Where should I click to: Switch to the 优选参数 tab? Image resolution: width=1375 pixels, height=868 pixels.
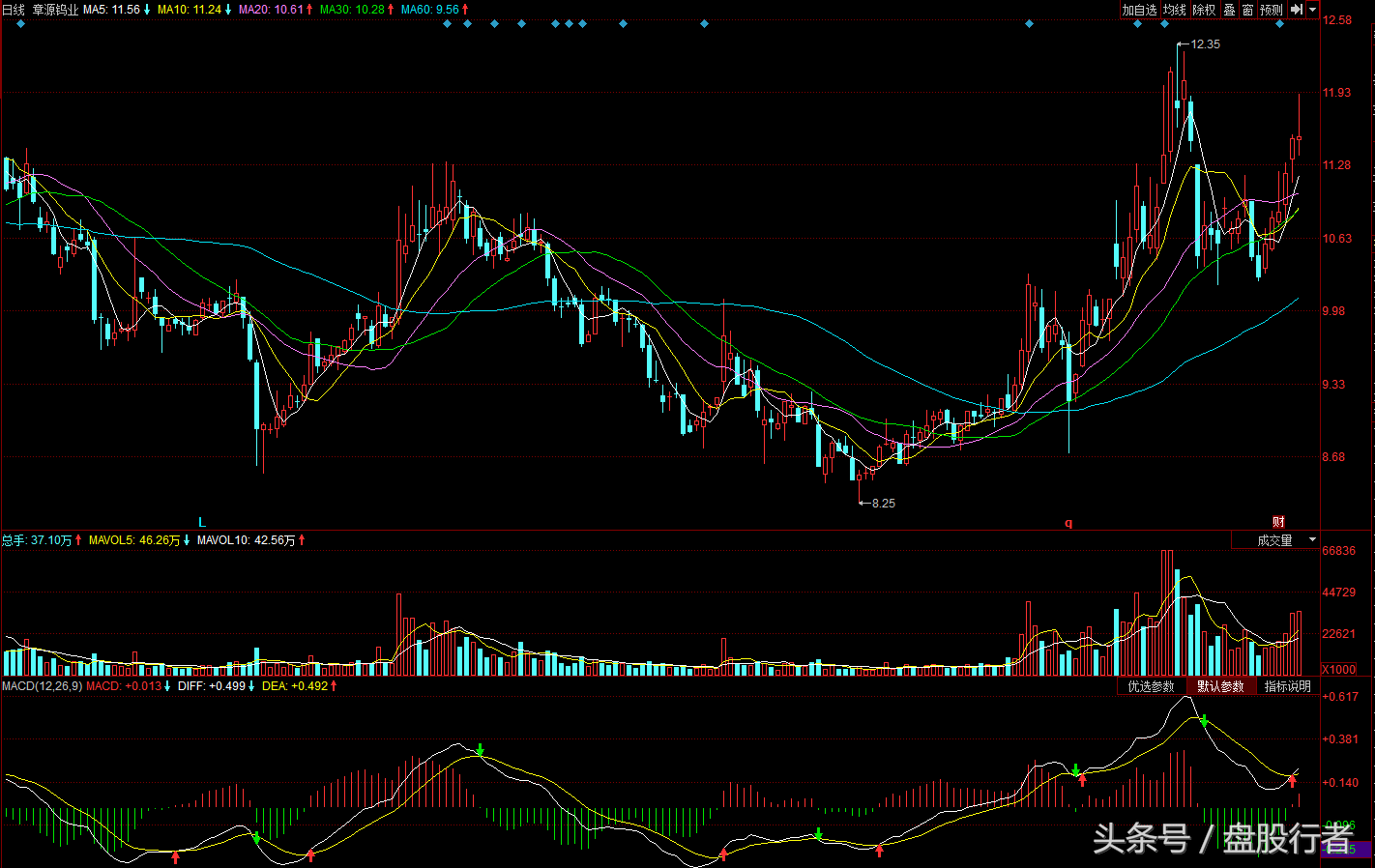click(x=1151, y=686)
